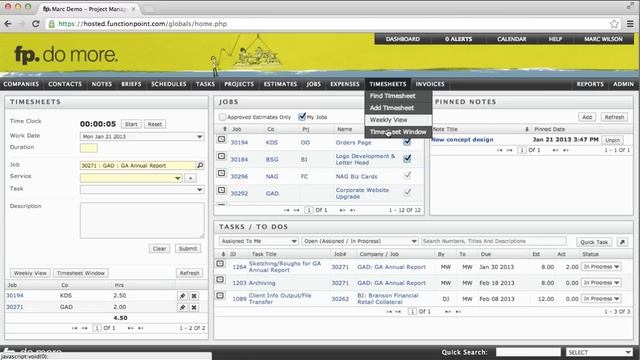Screen dimensions: 640x360
Task: Click the Quick Search text field
Action: [x=528, y=352]
